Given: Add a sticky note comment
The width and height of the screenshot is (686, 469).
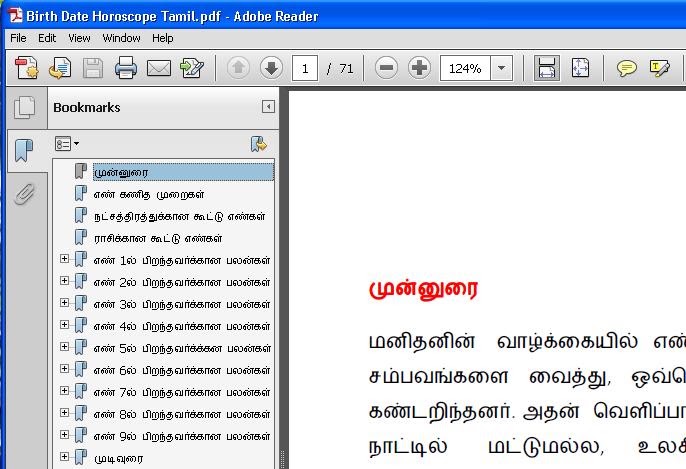Looking at the screenshot, I should pyautogui.click(x=626, y=68).
